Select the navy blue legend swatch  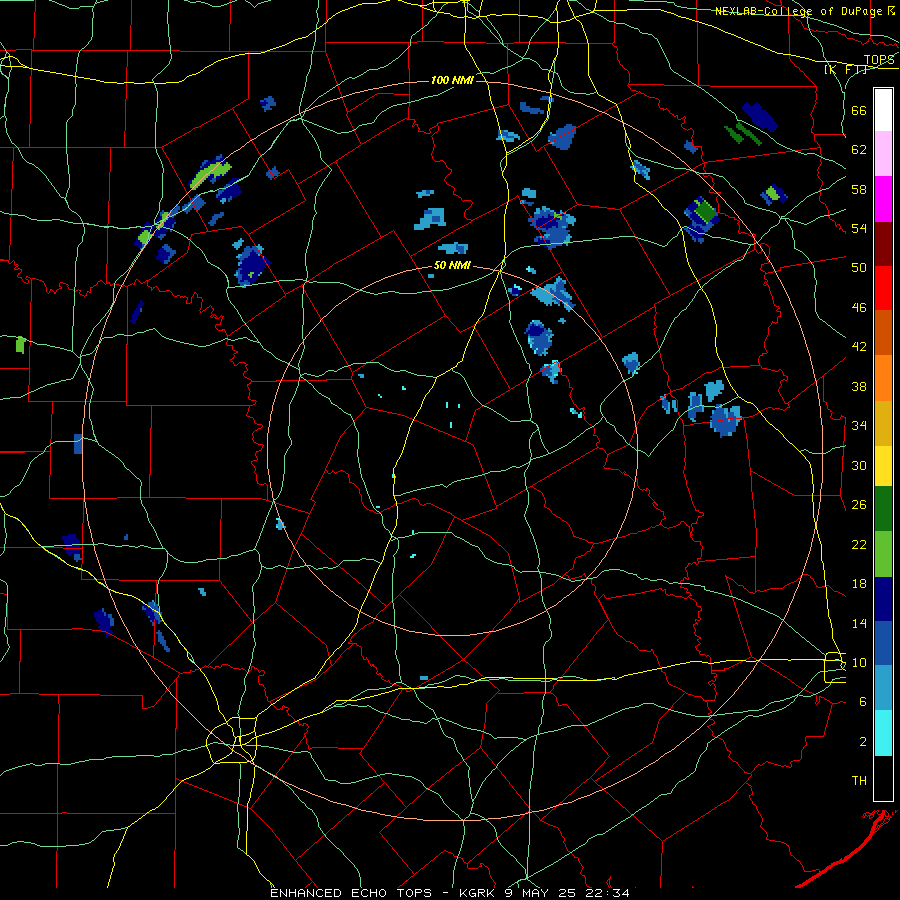pos(883,599)
